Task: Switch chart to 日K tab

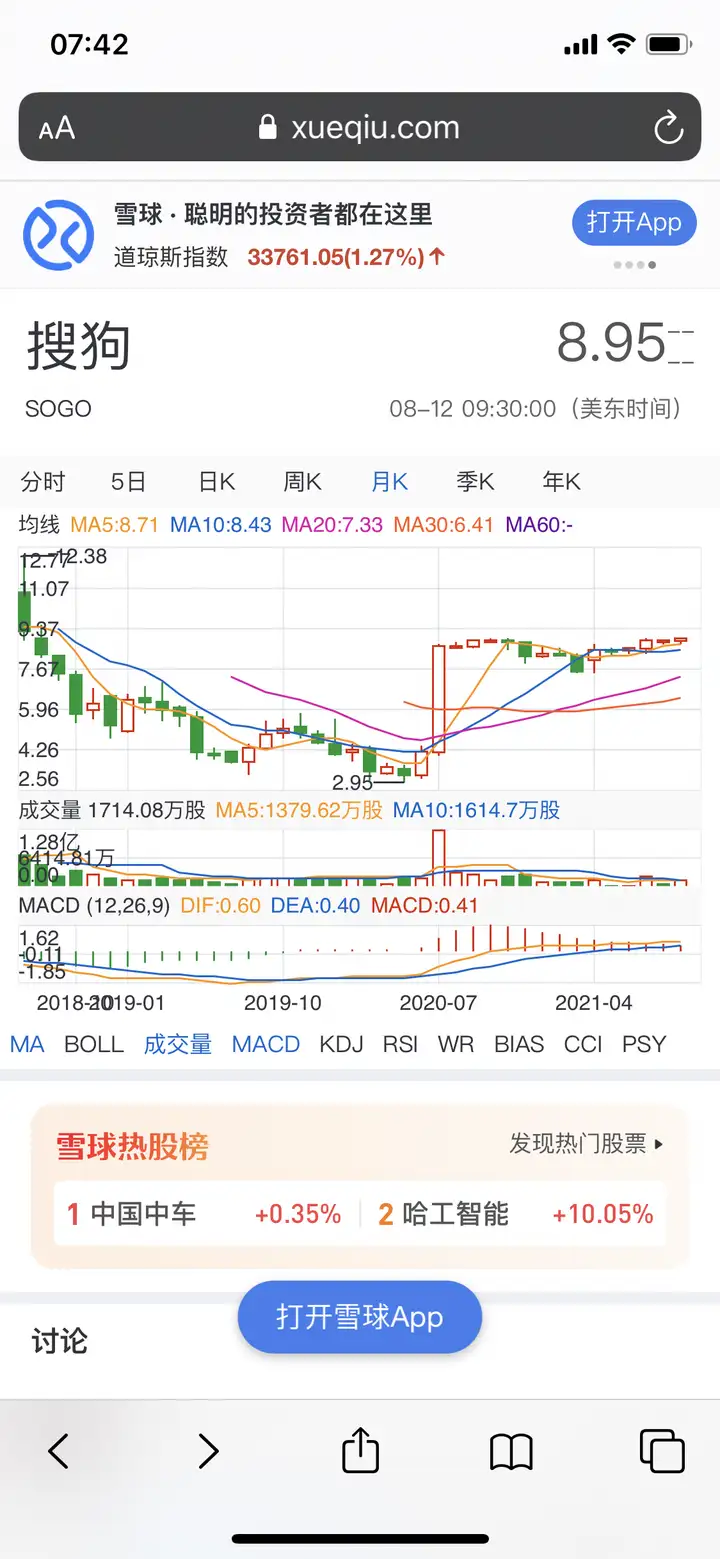Action: (x=216, y=482)
